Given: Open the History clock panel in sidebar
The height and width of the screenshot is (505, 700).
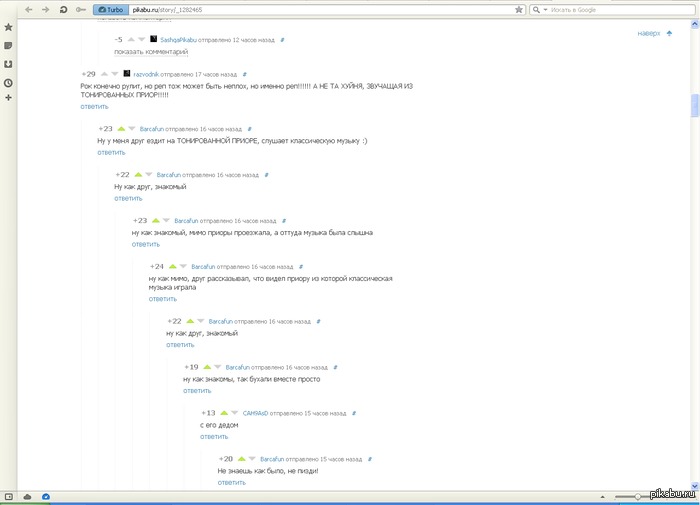Looking at the screenshot, I should pos(8,82).
